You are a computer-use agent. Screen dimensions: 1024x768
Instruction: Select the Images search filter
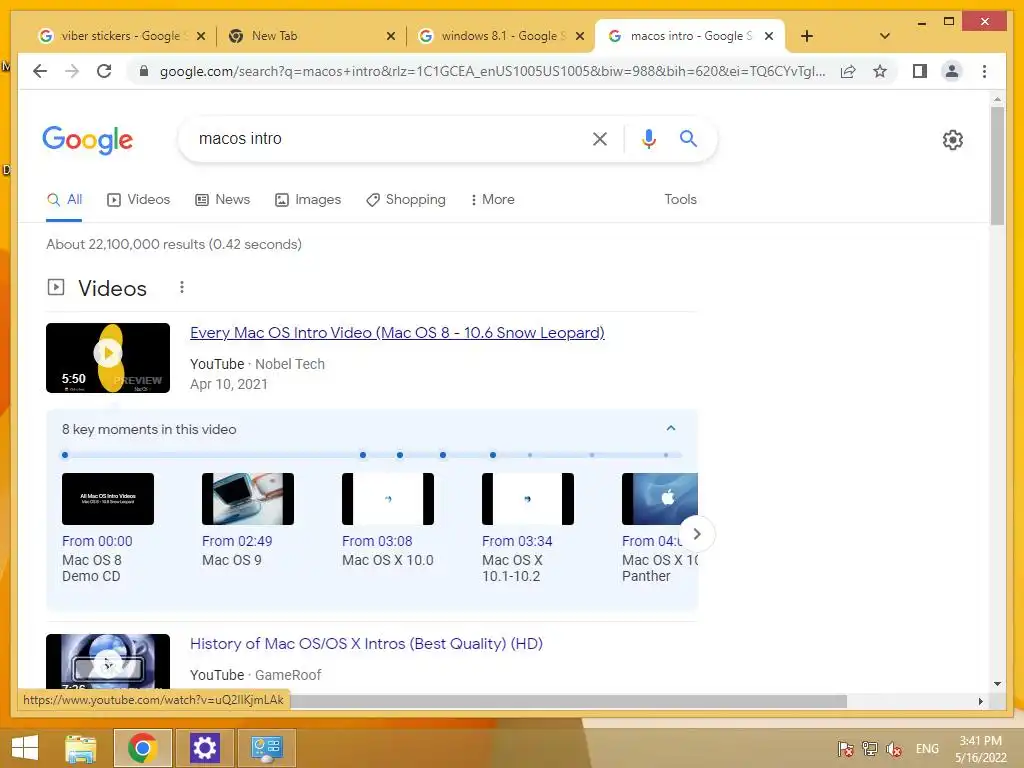click(308, 199)
